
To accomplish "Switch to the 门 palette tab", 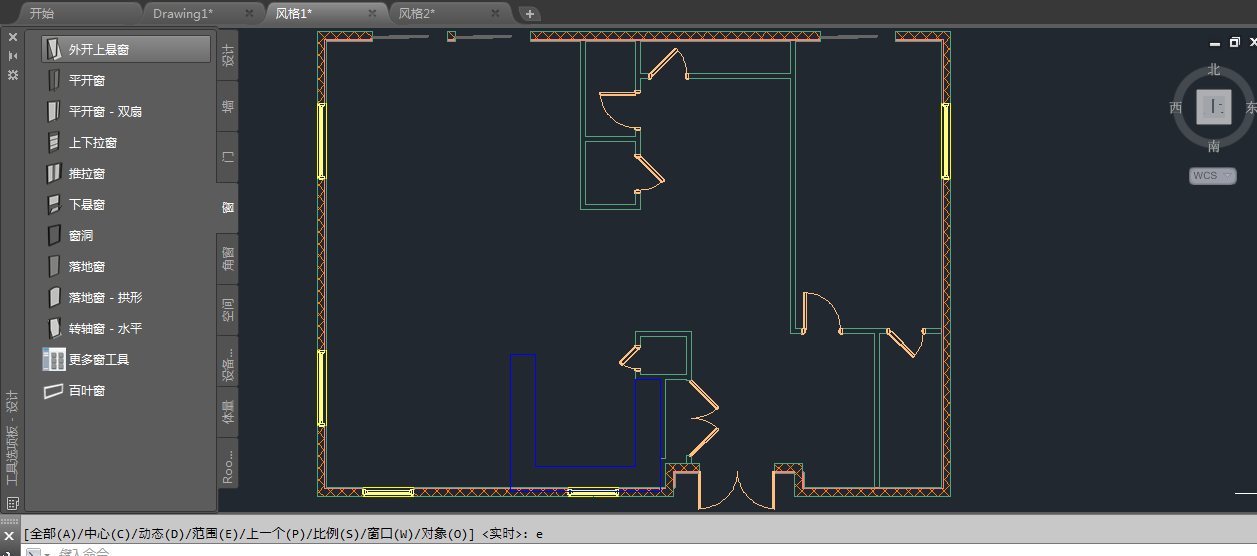I will click(228, 158).
